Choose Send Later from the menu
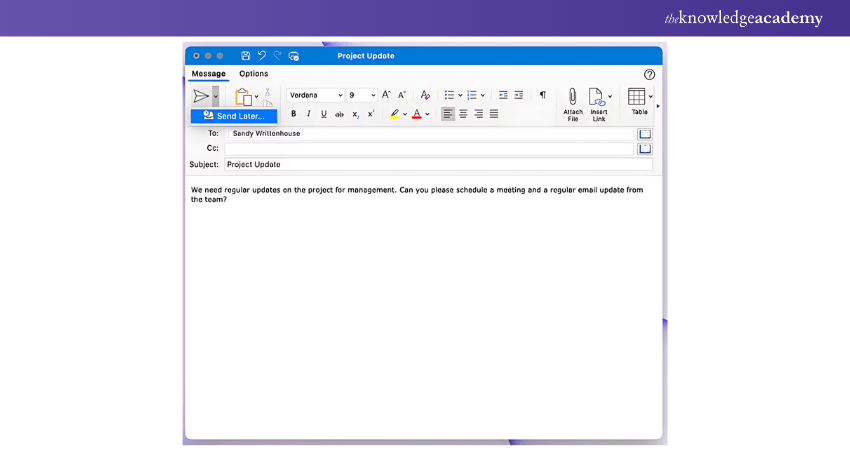Image resolution: width=850 pixels, height=450 pixels. [x=234, y=116]
